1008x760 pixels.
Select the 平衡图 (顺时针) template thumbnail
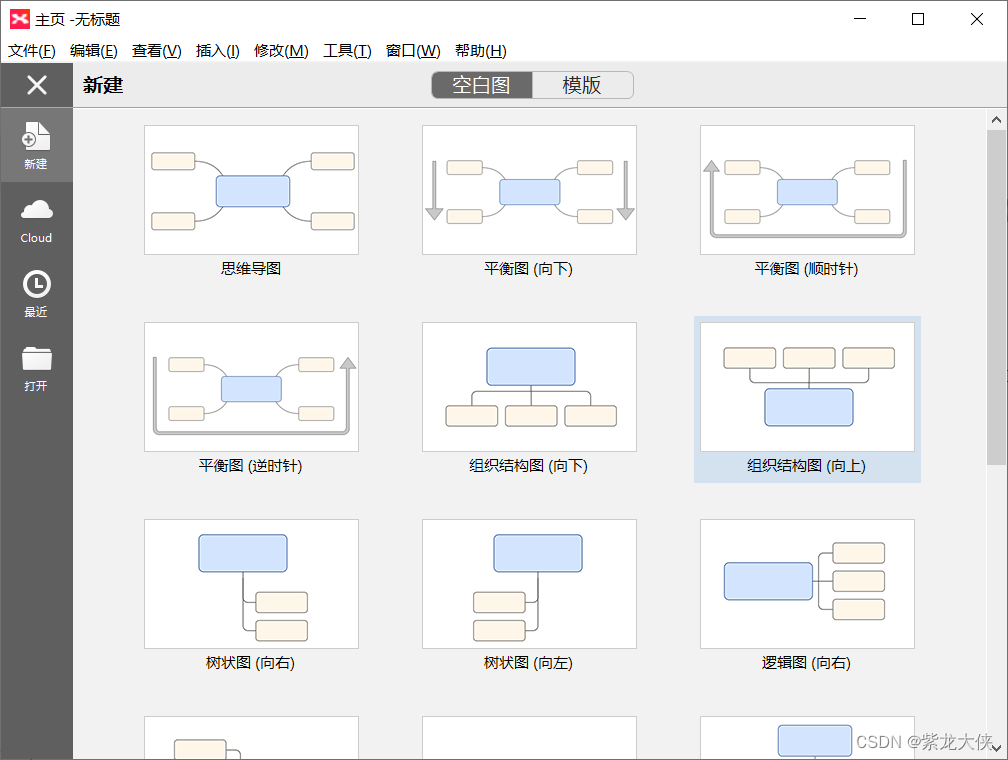pos(807,190)
